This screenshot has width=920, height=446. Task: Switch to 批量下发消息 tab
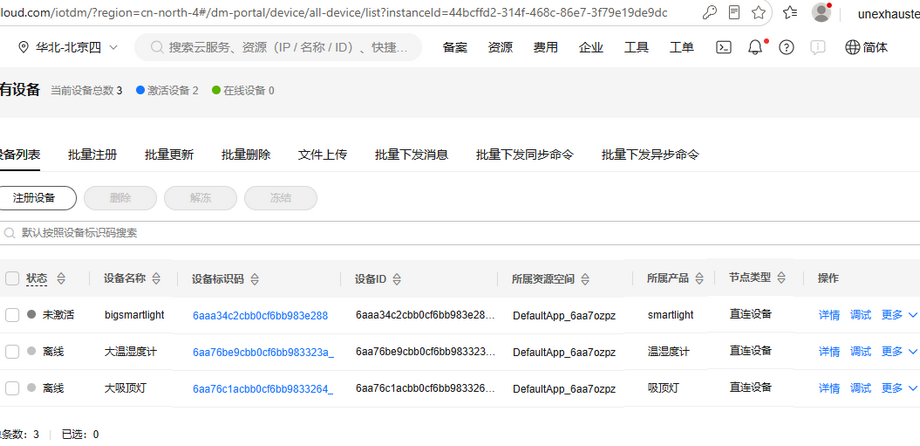(411, 155)
